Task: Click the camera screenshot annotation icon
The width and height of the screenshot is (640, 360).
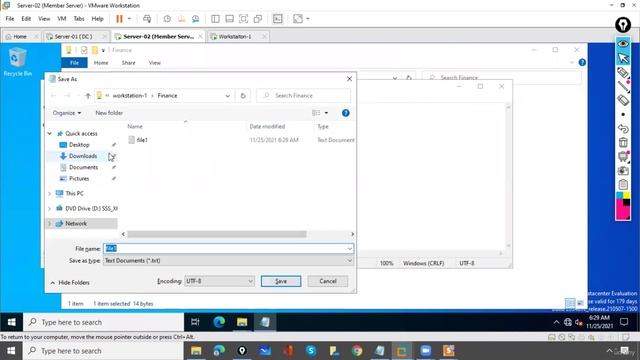Action: (x=623, y=171)
